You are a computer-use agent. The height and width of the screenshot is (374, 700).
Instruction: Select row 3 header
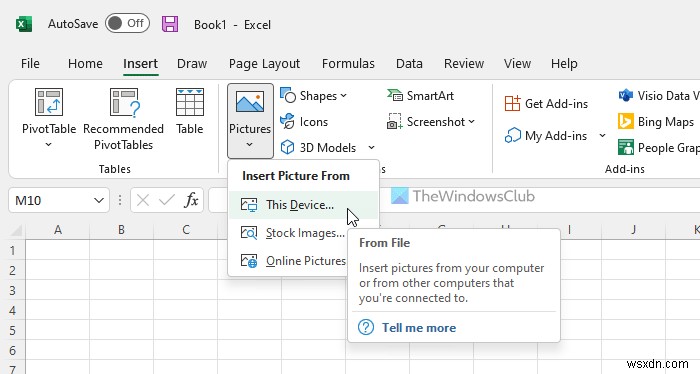(x=12, y=291)
